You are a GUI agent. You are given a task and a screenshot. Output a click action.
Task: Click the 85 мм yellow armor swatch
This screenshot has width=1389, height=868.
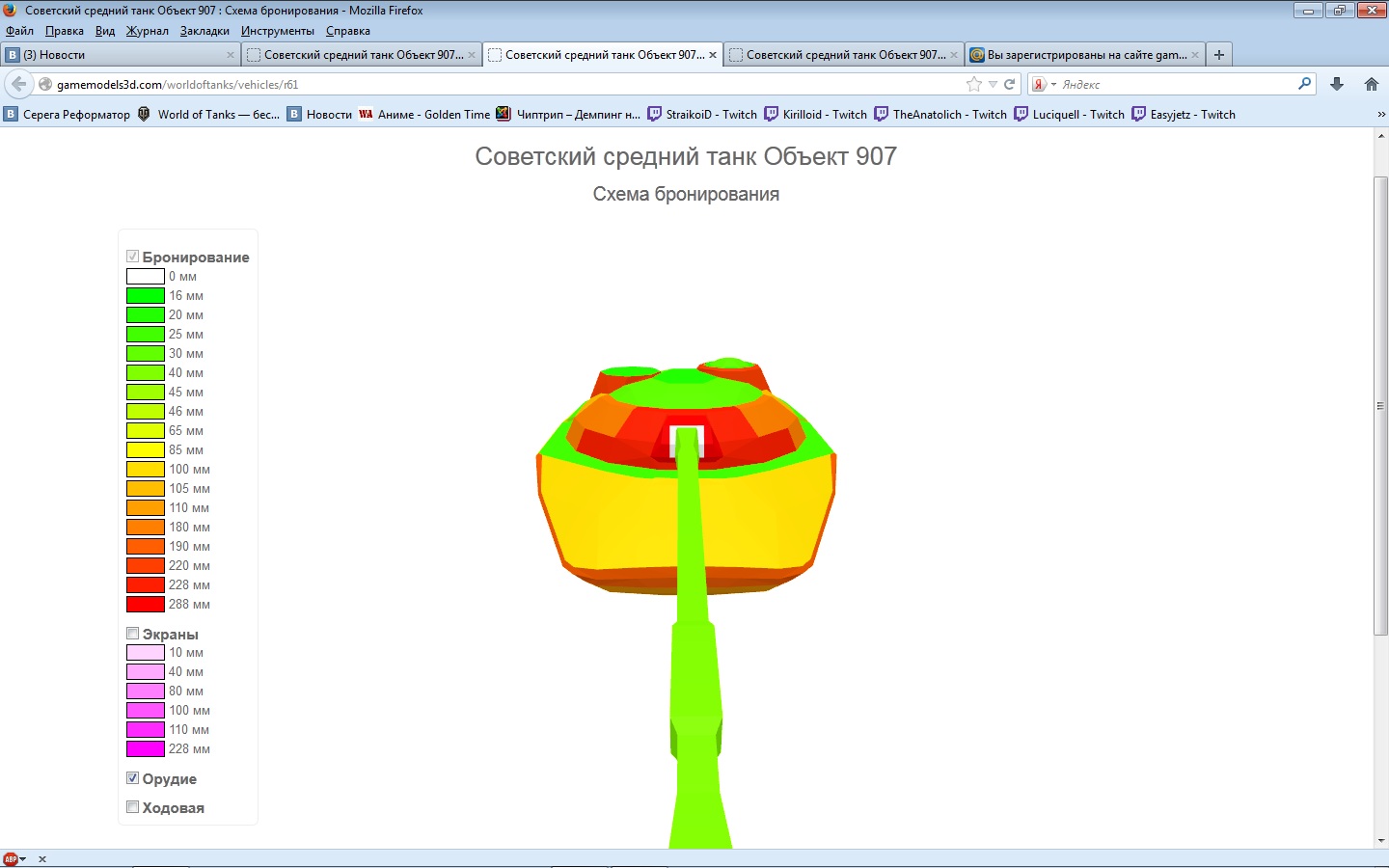click(x=146, y=449)
